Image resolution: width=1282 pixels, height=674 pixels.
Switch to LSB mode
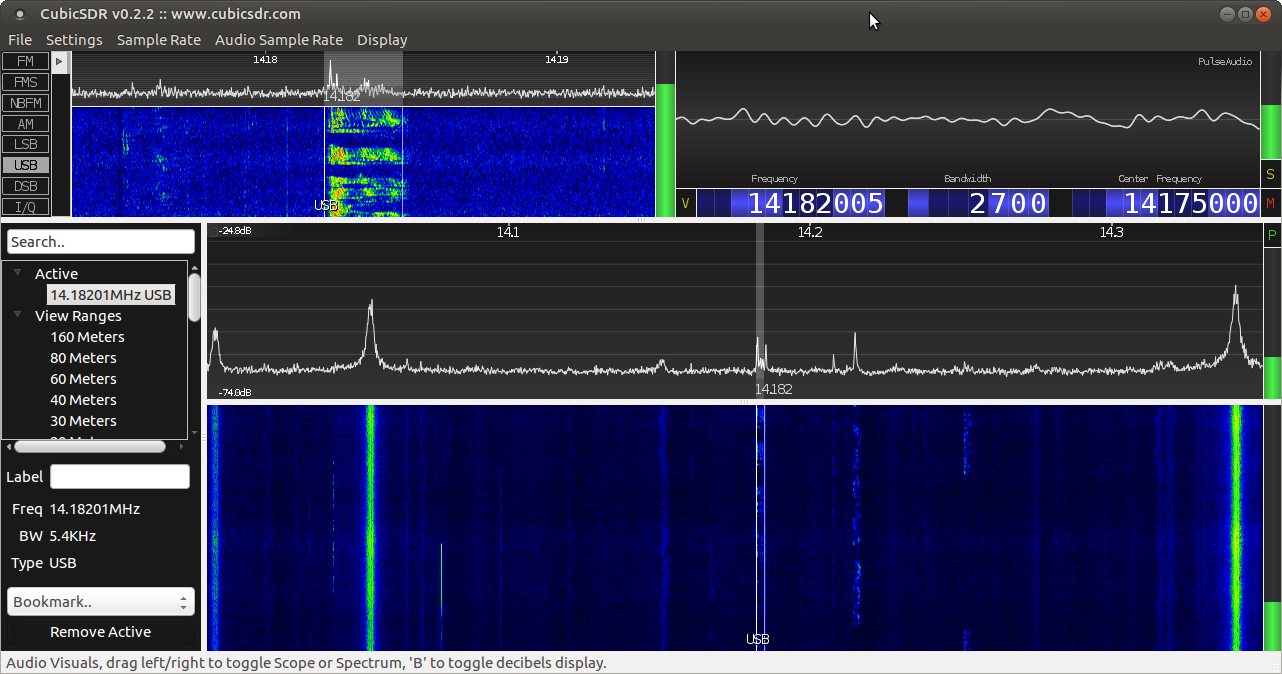click(25, 144)
